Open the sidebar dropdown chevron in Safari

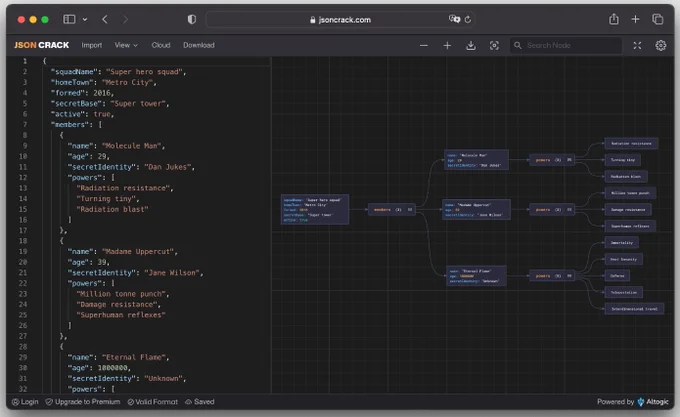coord(85,20)
